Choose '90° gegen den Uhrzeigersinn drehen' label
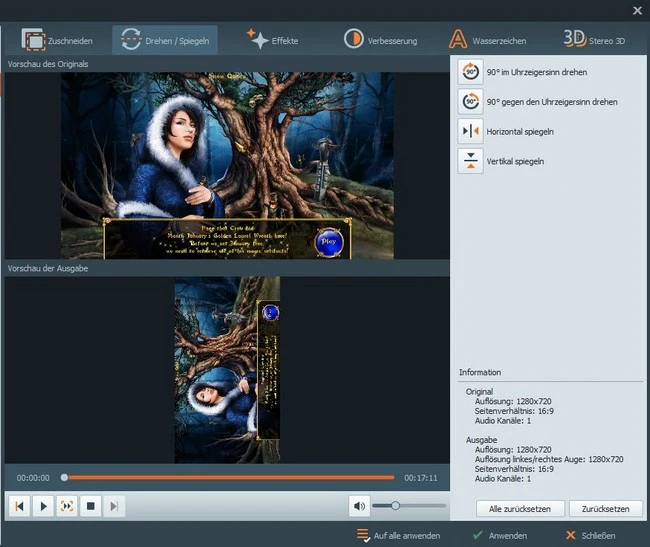The height and width of the screenshot is (547, 650). pyautogui.click(x=552, y=102)
